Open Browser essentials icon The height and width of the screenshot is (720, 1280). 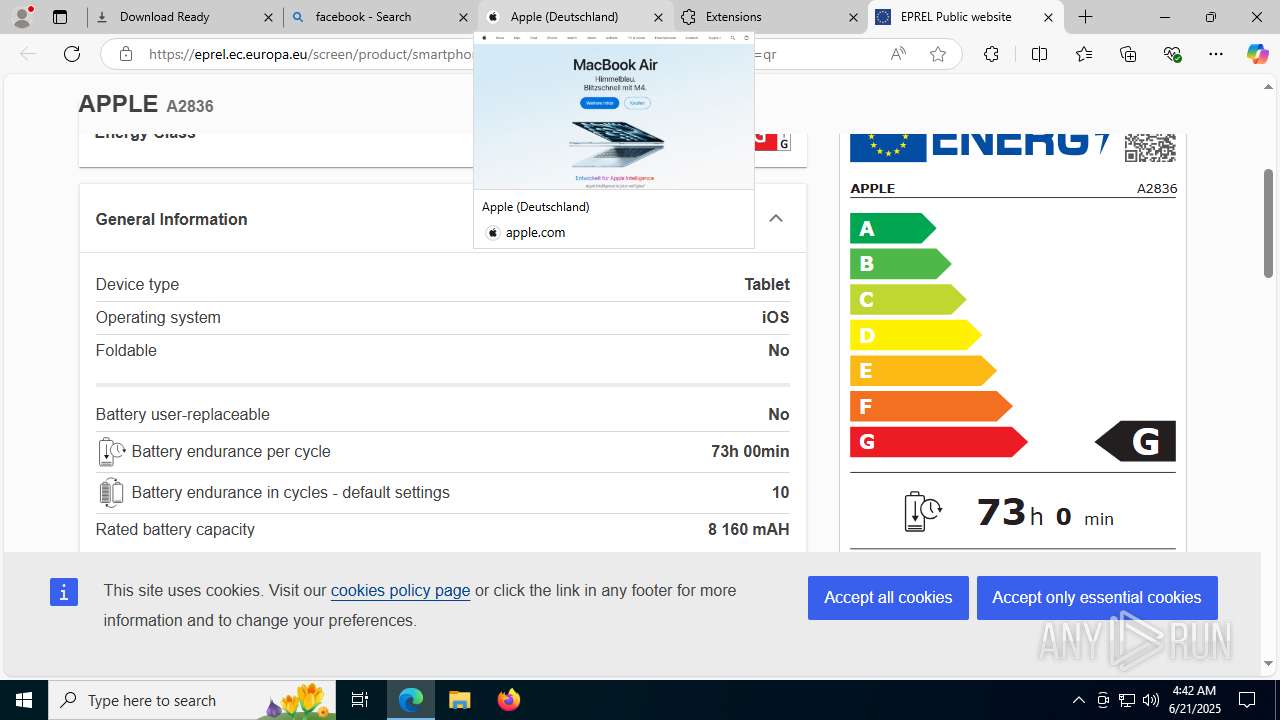[x=1172, y=54]
